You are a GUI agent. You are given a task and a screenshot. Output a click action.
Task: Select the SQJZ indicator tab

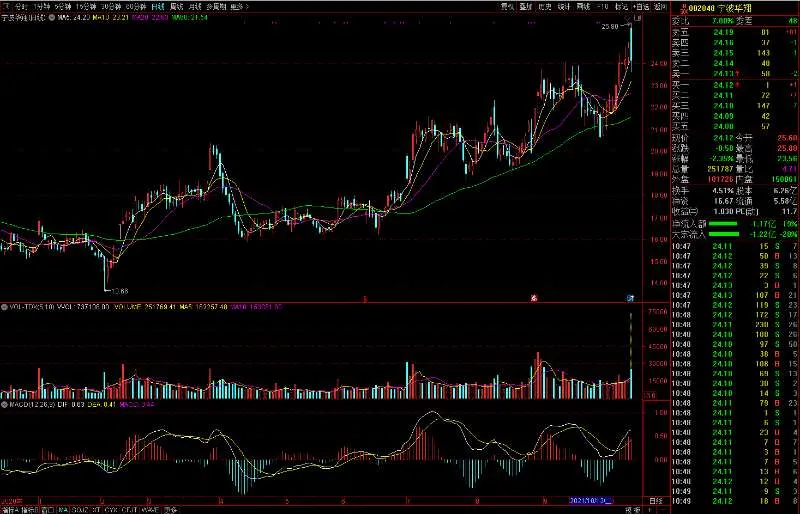pos(81,510)
